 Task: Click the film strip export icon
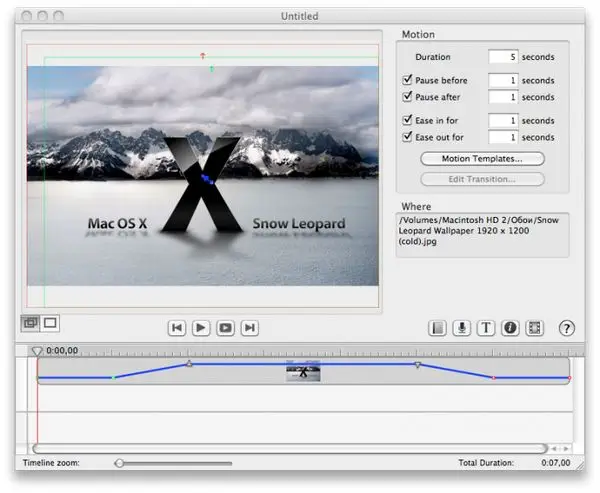tap(535, 328)
